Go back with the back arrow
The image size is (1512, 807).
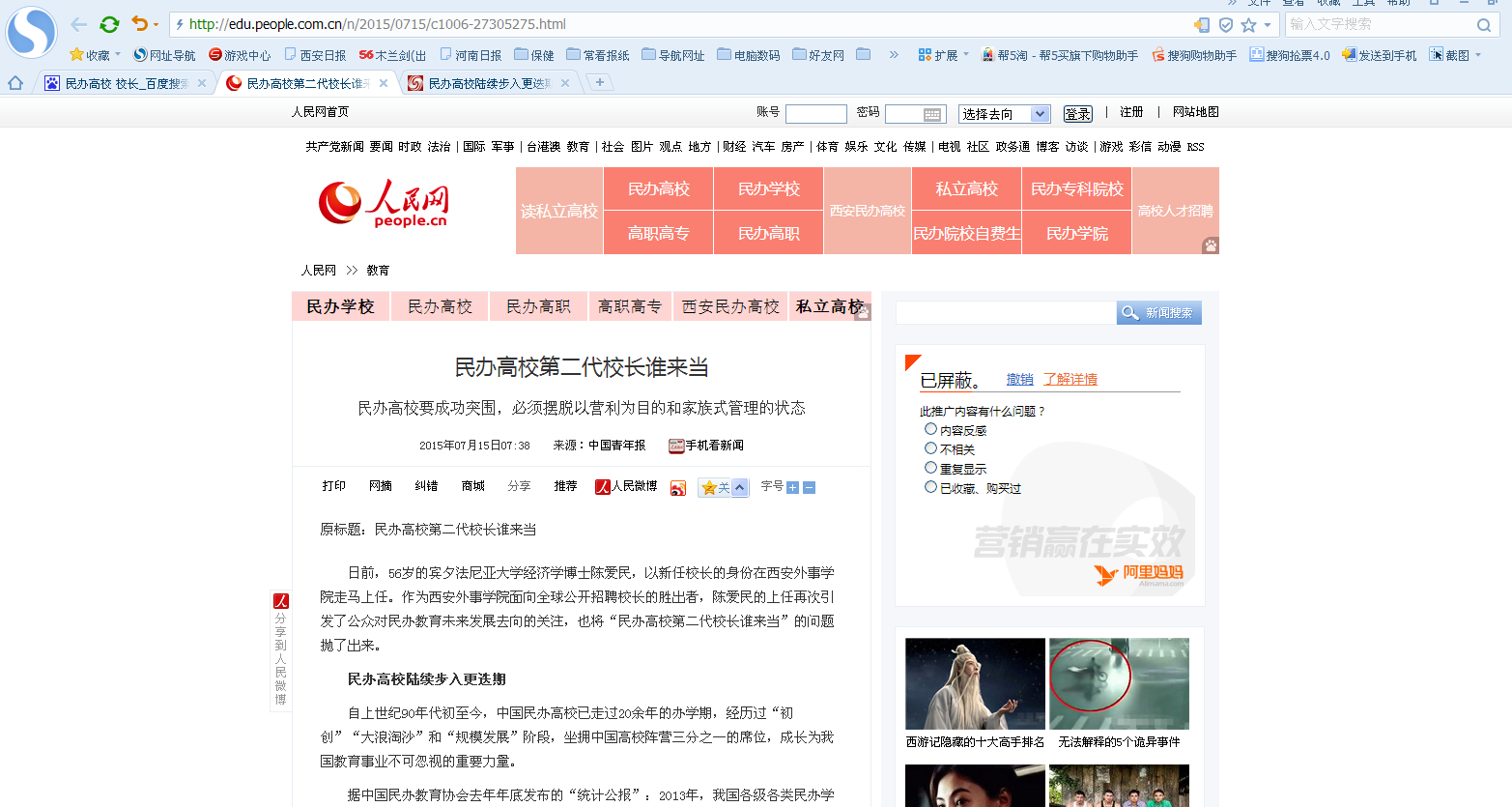(x=79, y=24)
